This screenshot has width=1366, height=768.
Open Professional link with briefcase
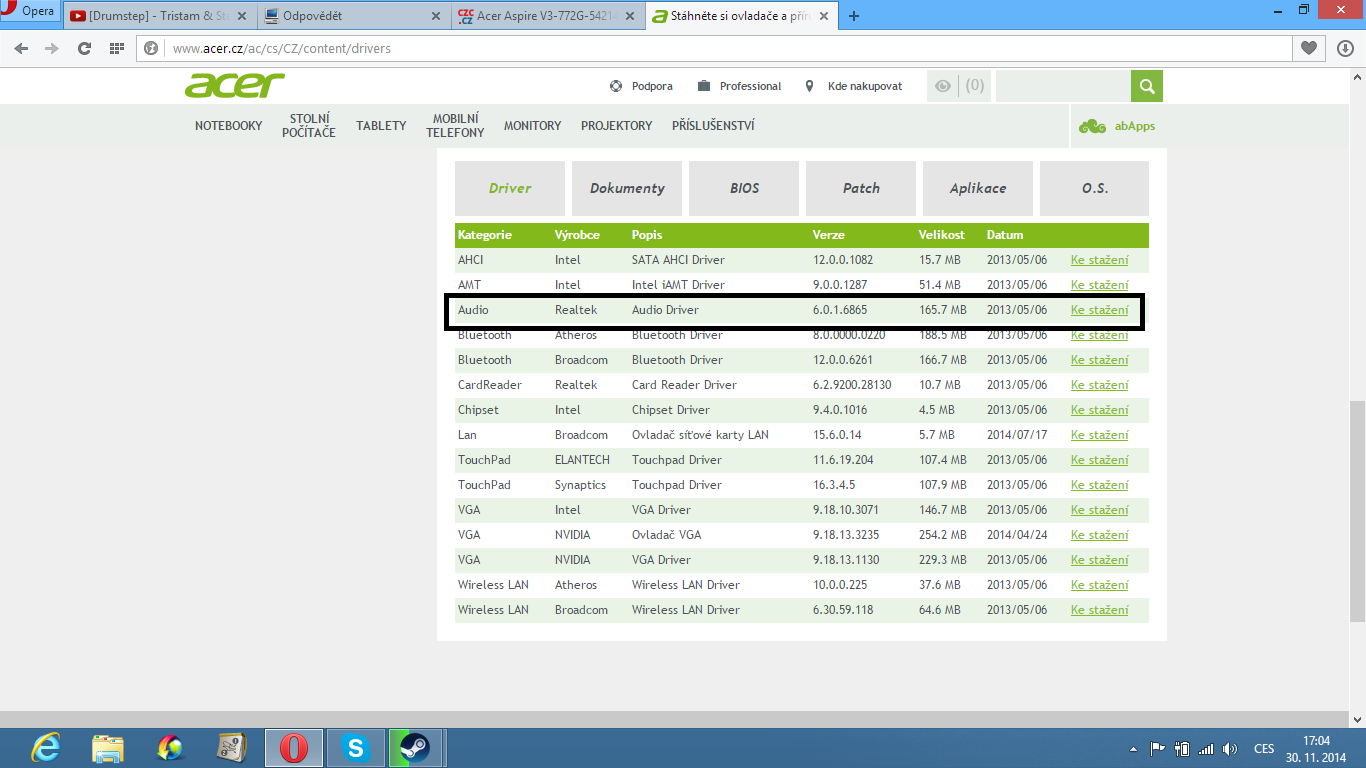(x=740, y=86)
